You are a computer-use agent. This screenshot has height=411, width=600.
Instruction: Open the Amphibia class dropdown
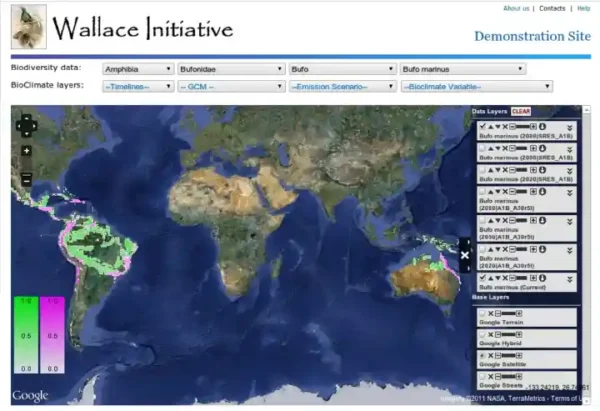pos(139,70)
